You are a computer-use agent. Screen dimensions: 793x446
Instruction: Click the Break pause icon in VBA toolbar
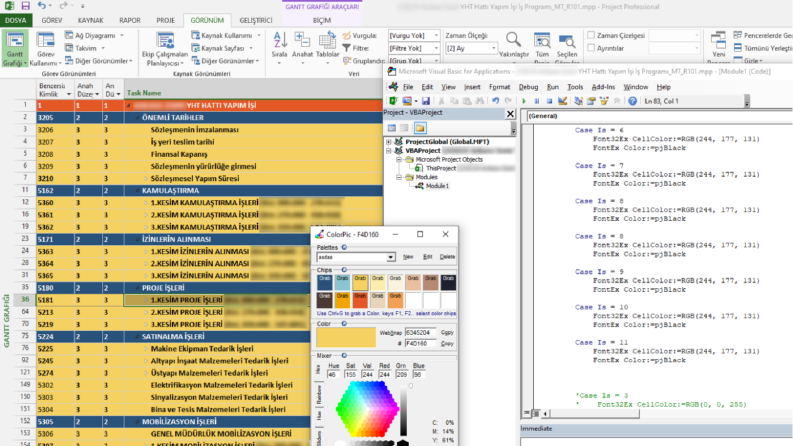pos(537,101)
